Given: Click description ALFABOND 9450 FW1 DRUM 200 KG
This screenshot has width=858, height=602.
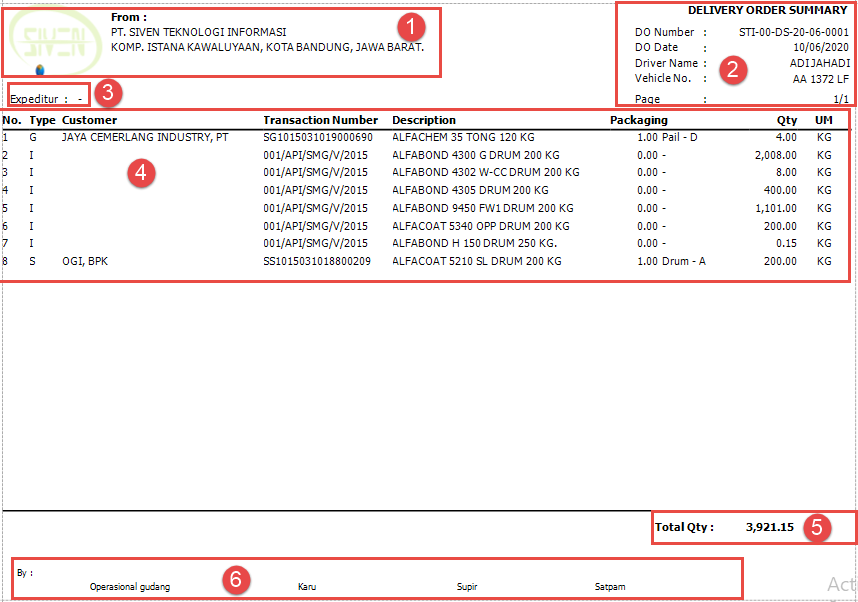Looking at the screenshot, I should point(483,209).
